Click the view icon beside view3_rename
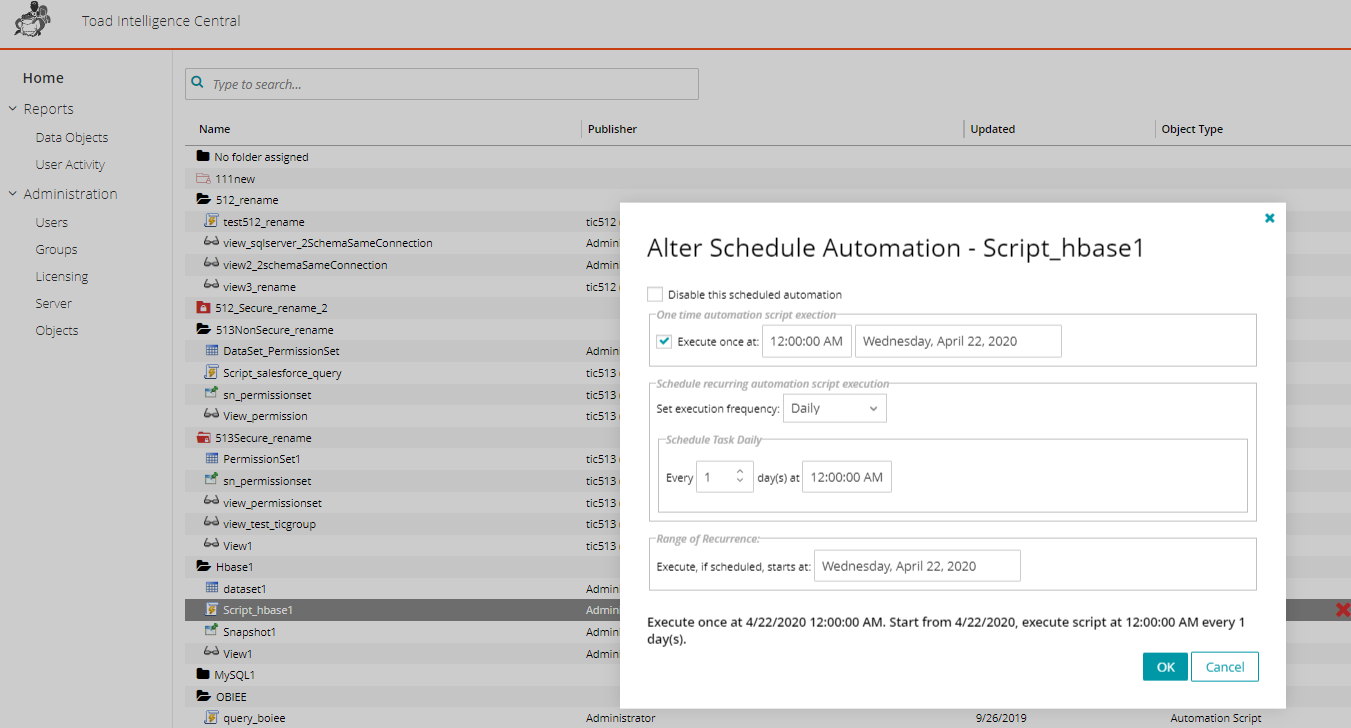 tap(211, 286)
